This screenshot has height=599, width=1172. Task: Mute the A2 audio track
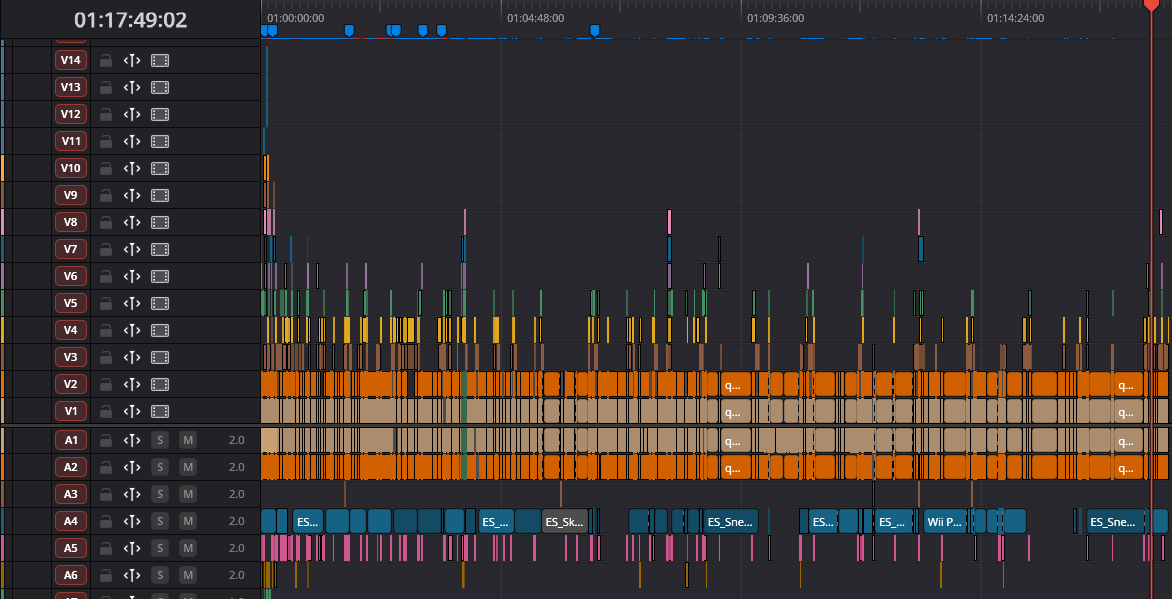188,467
